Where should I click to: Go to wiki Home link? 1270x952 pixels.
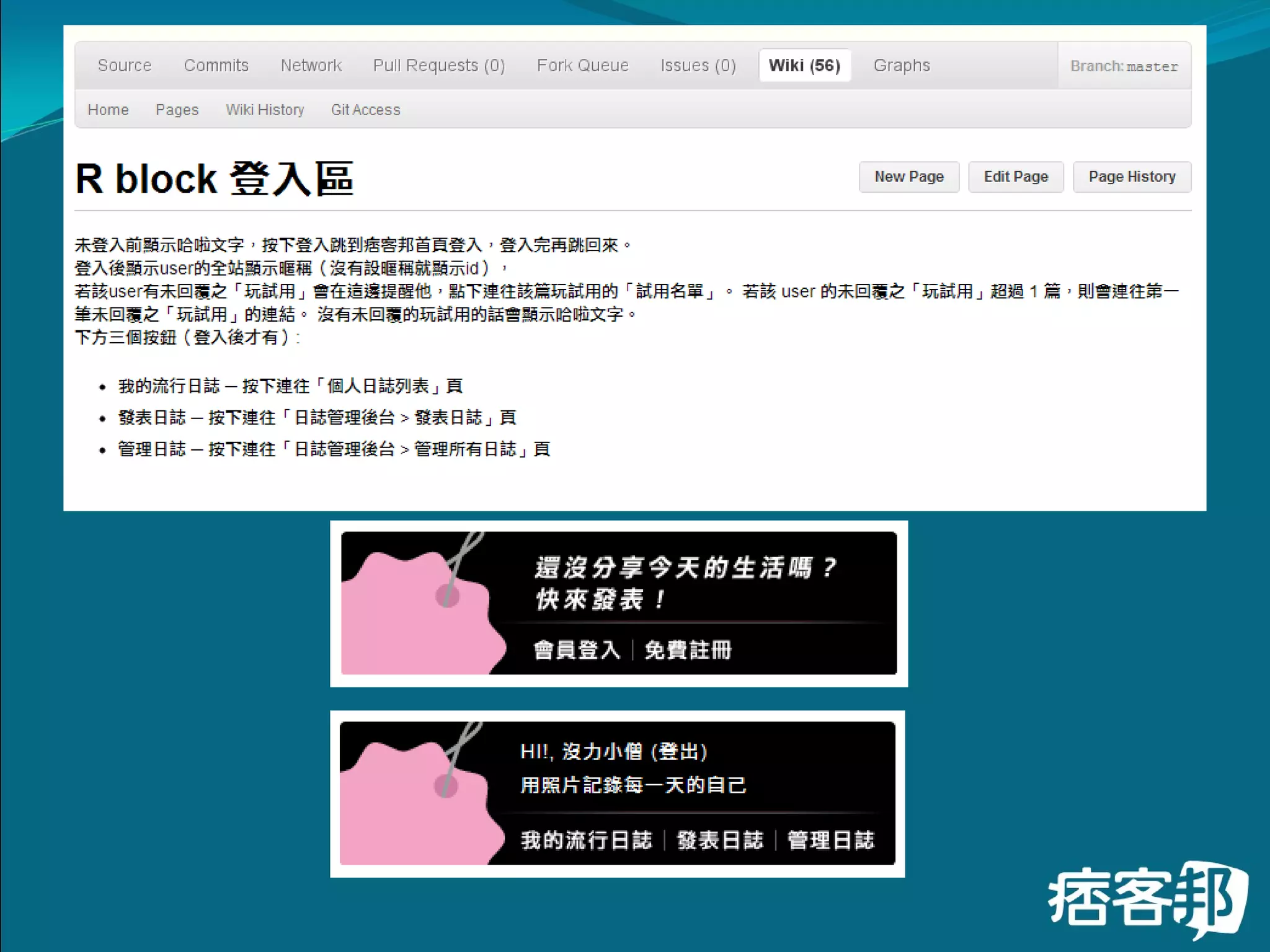pos(108,110)
